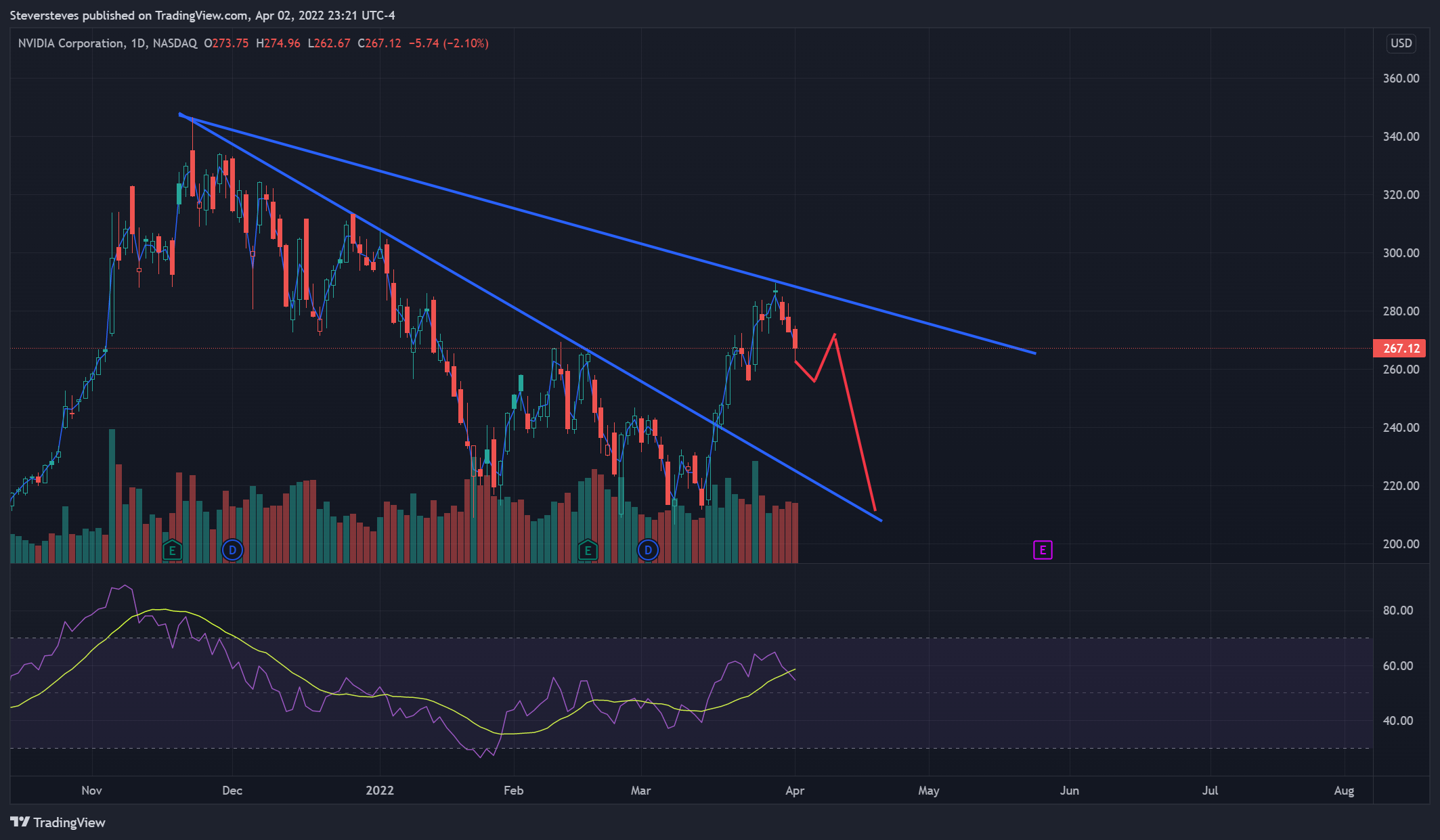1440x840 pixels.
Task: Click the Apr label on time axis
Action: [795, 791]
